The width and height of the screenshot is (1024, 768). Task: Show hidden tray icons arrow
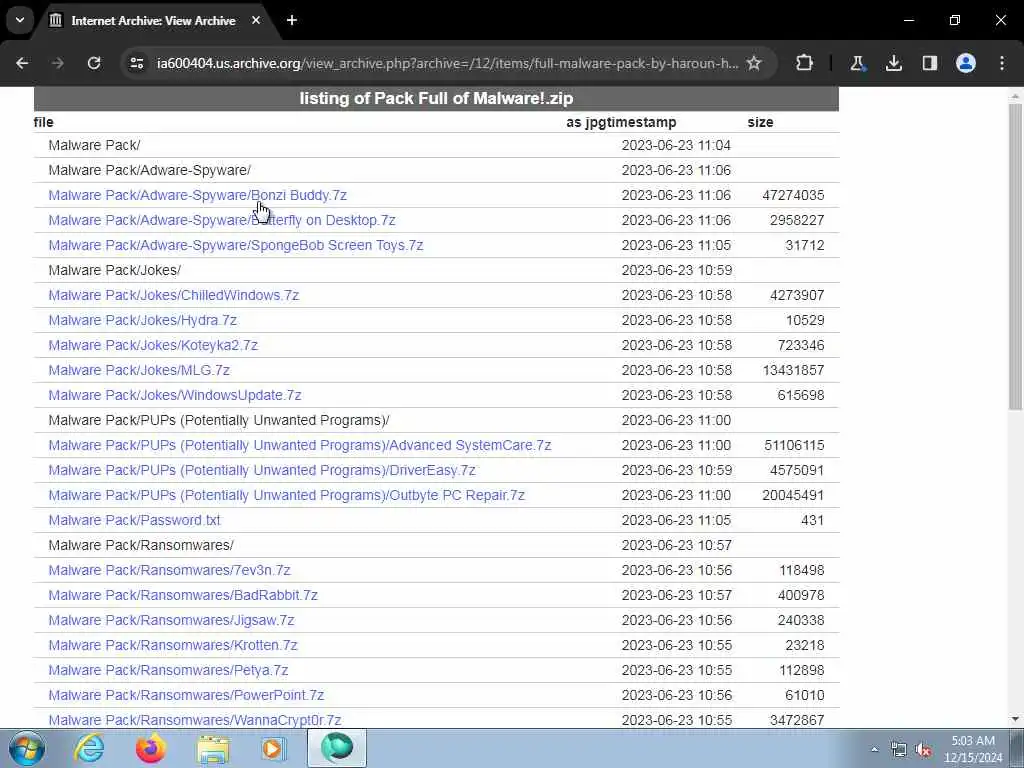point(874,749)
